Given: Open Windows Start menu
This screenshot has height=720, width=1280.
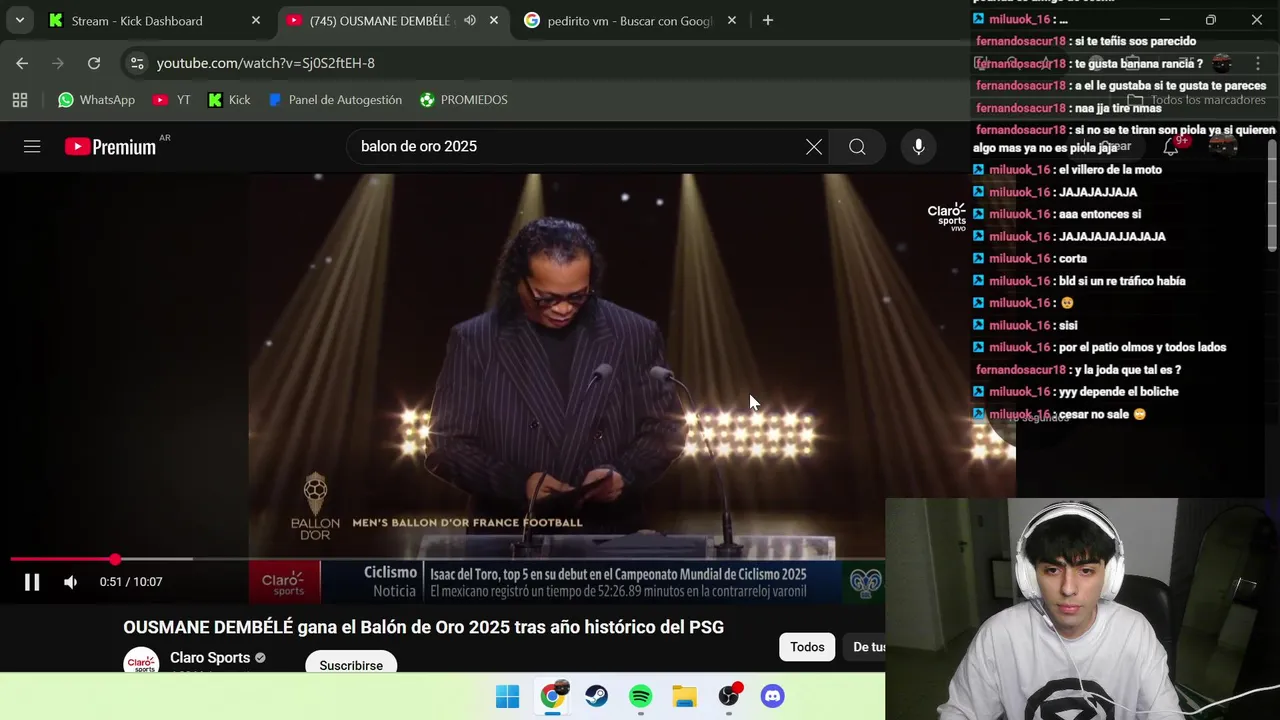Looking at the screenshot, I should (508, 696).
